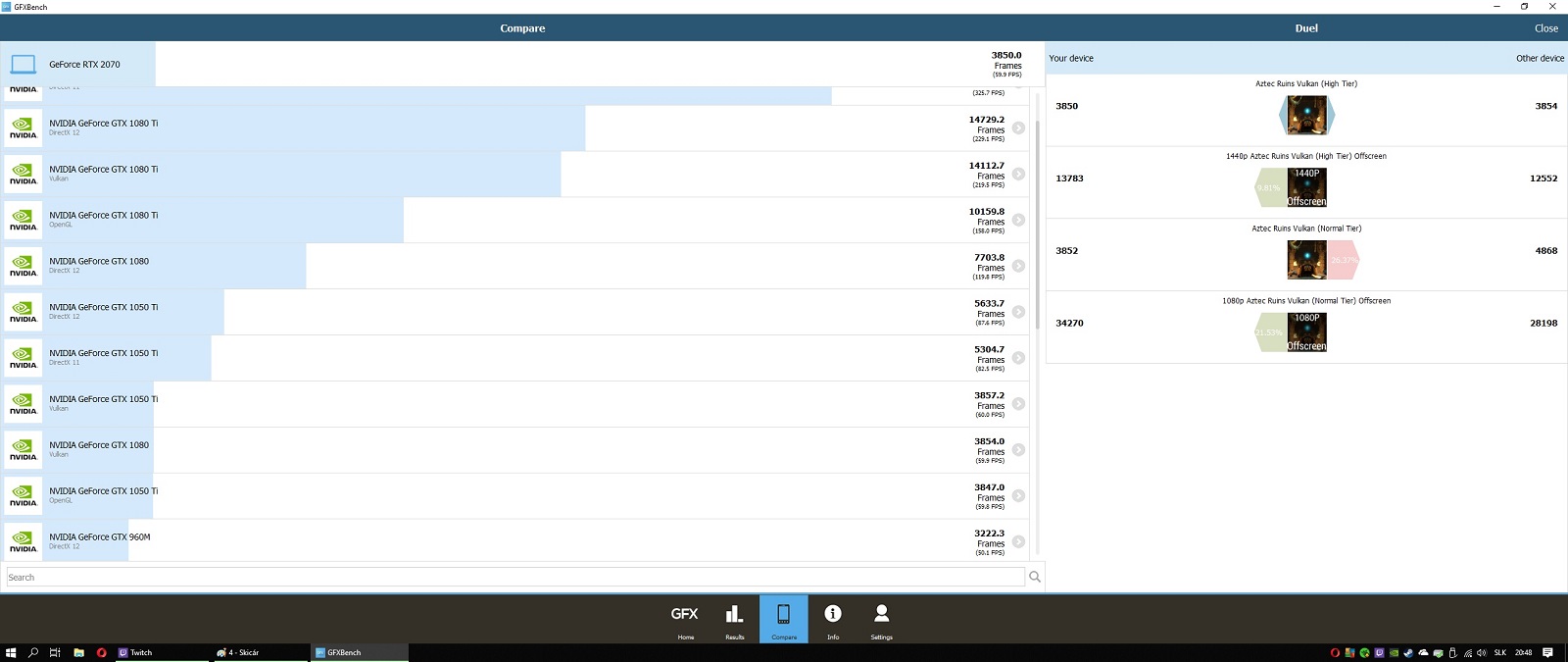Click the 21.53% green difference bar
The image size is (1568, 662).
1271,332
